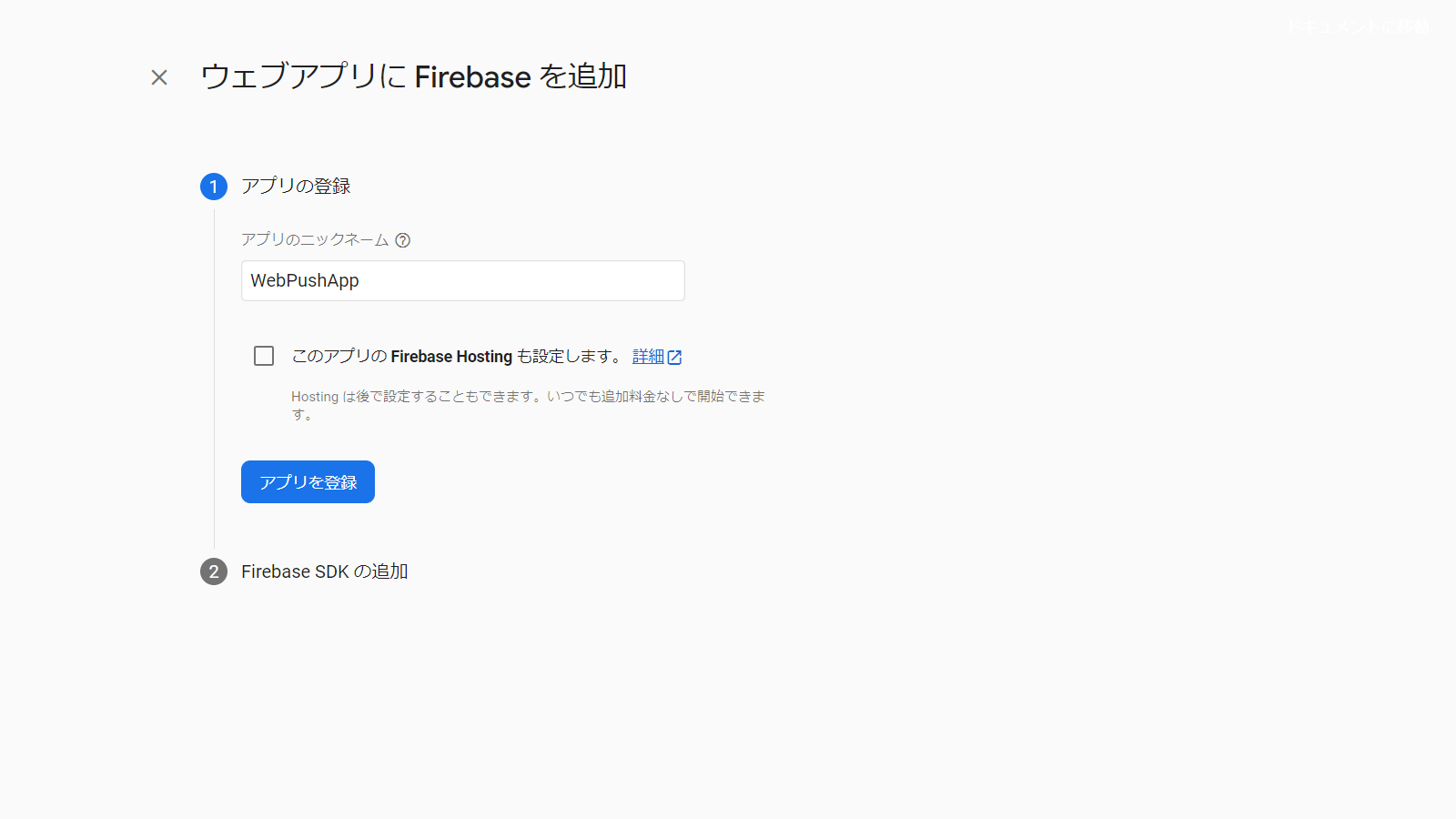Open the 詳細 link

coord(648,357)
